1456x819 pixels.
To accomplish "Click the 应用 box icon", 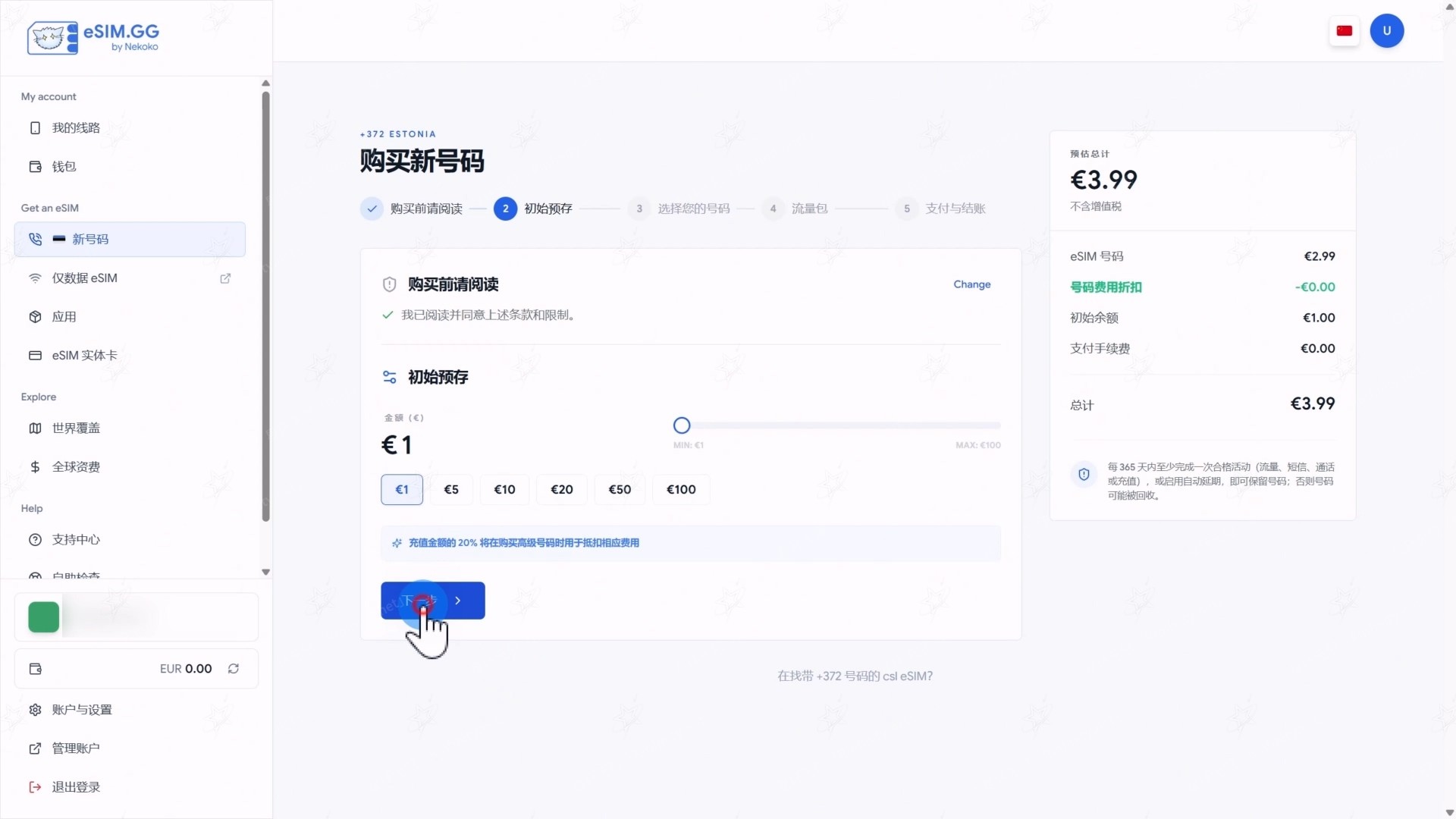I will [x=35, y=316].
